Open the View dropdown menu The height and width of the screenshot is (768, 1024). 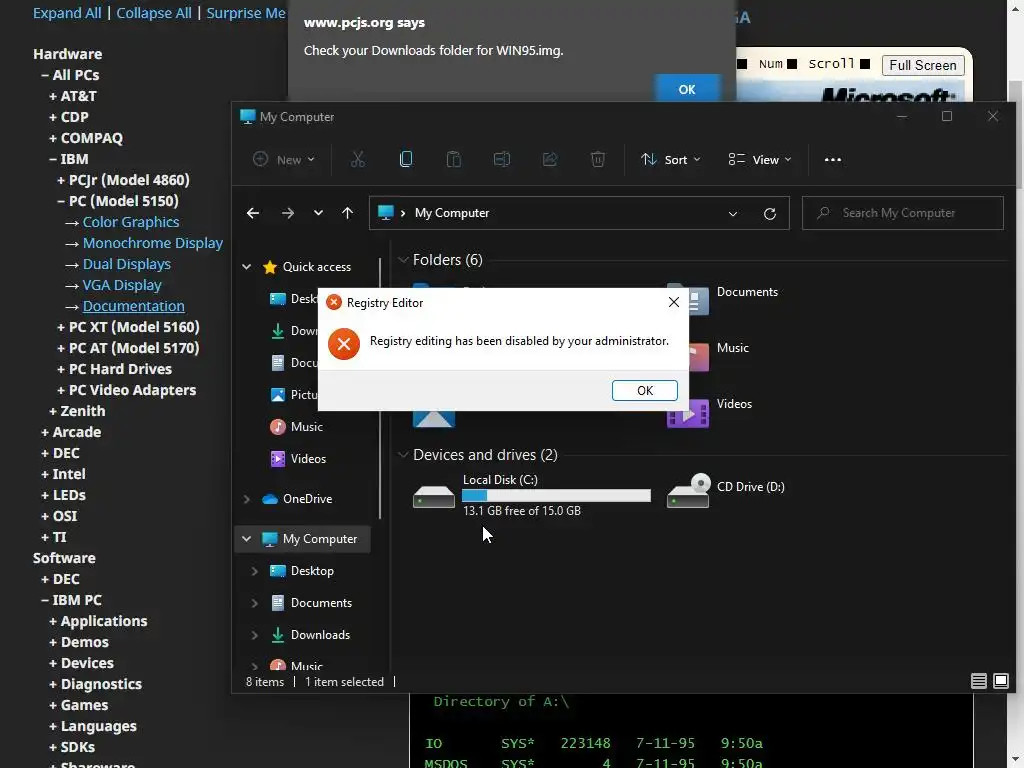click(760, 159)
